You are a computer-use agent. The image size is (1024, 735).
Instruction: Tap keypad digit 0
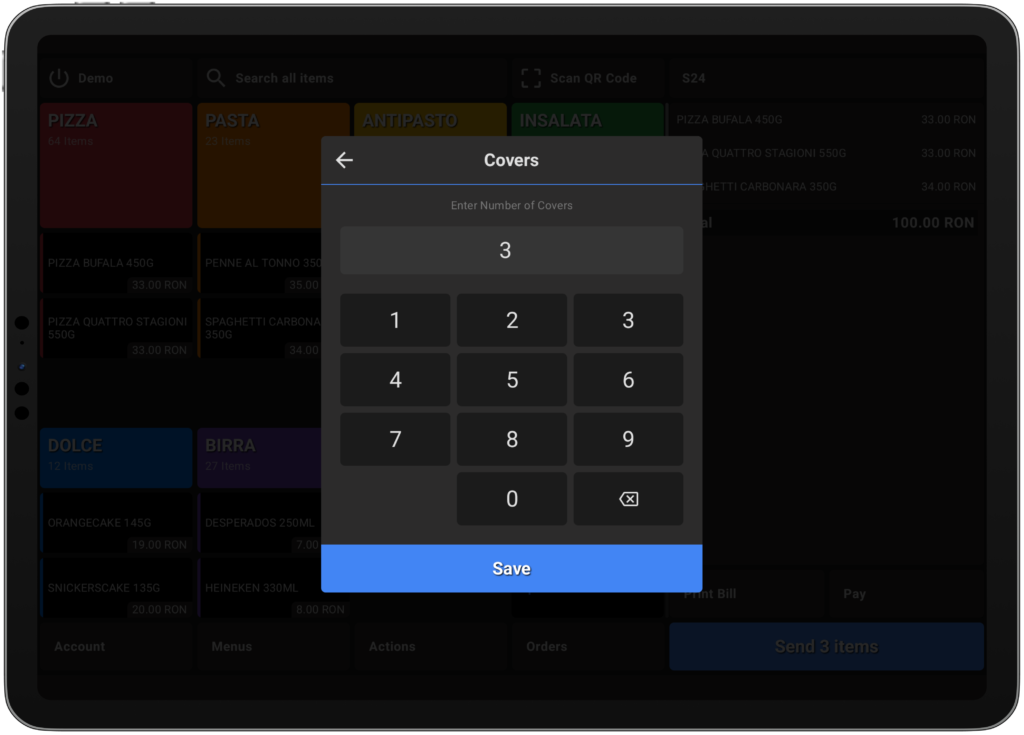(x=512, y=499)
